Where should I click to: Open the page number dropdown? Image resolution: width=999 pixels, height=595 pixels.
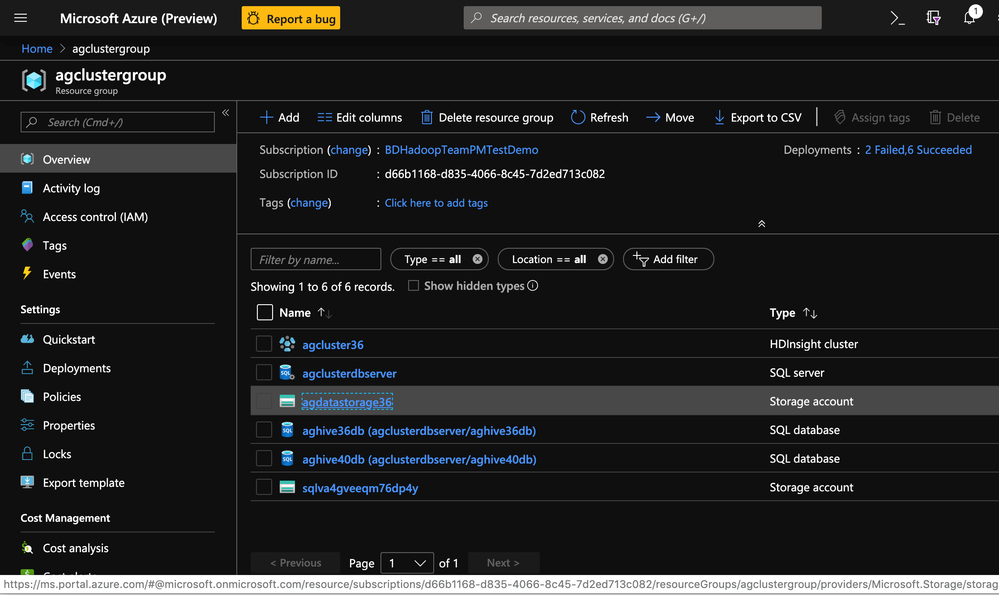tap(407, 563)
